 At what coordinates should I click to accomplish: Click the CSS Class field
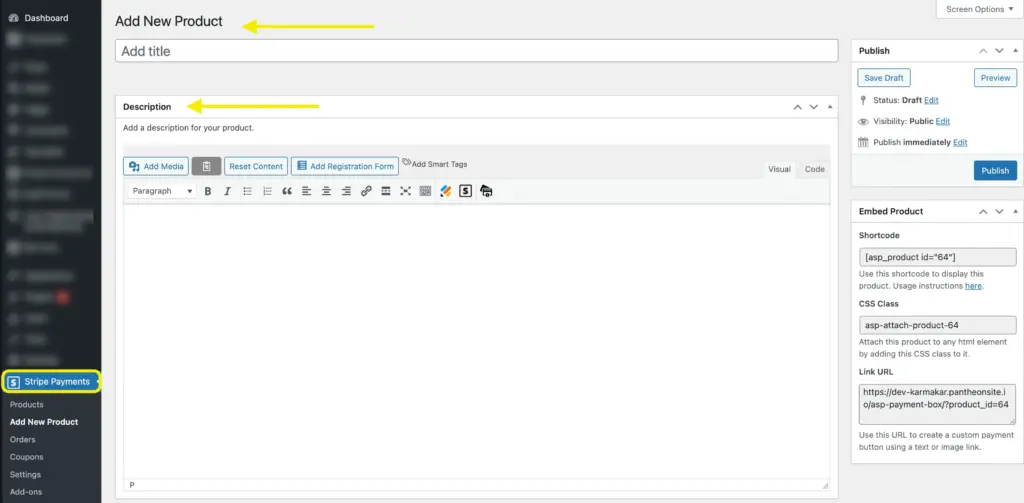[x=938, y=325]
